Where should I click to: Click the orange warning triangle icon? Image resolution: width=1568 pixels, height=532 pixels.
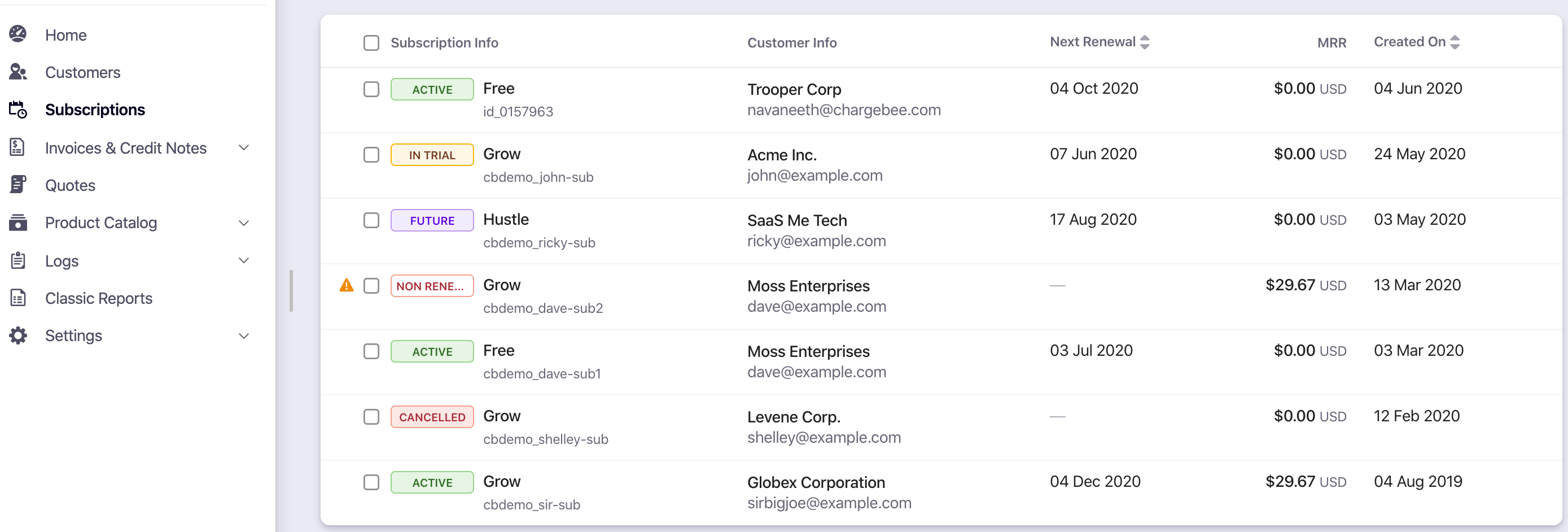(347, 285)
